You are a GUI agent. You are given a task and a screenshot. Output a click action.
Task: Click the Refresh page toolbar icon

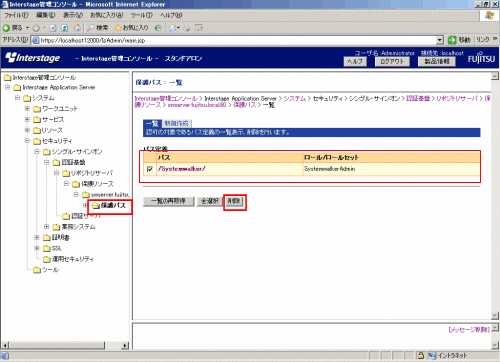pos(65,28)
